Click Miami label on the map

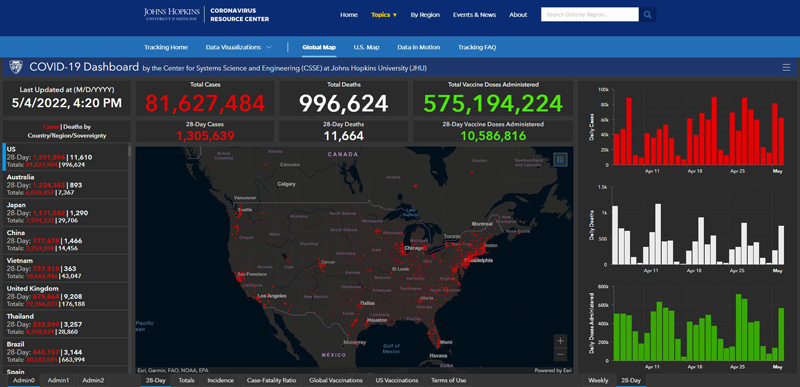coord(446,342)
